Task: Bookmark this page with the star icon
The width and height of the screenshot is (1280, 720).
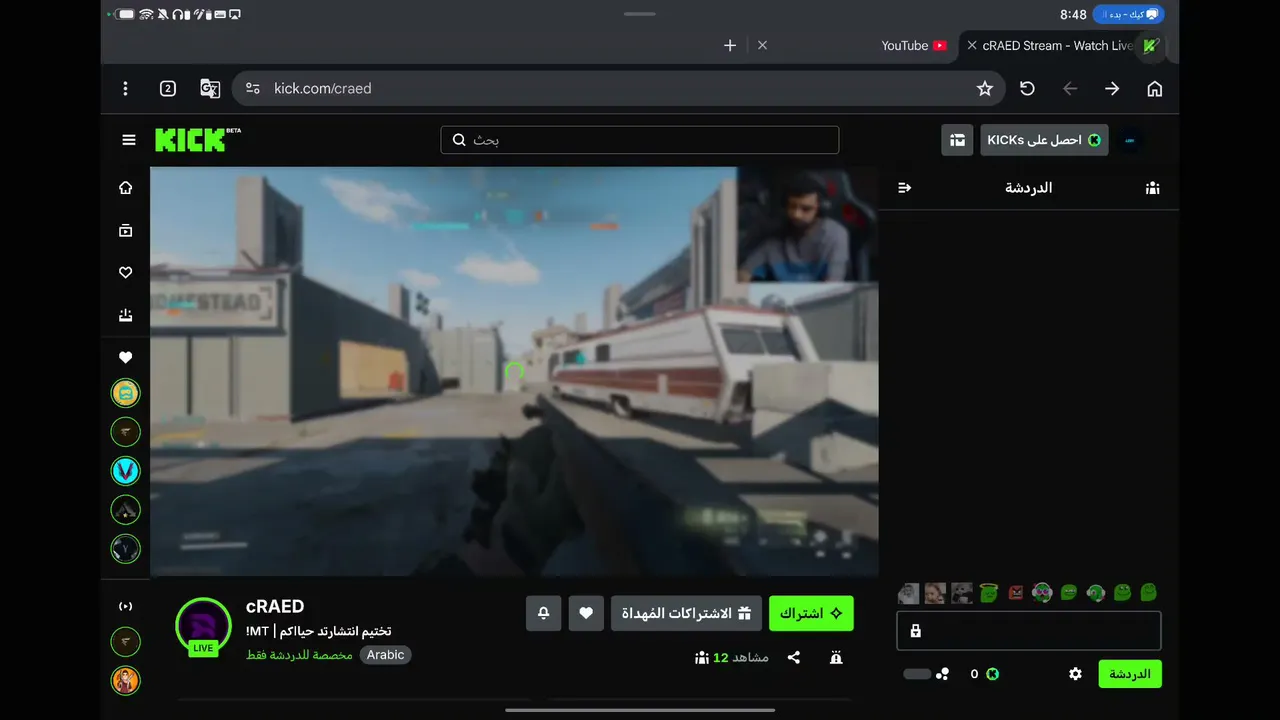Action: tap(985, 89)
